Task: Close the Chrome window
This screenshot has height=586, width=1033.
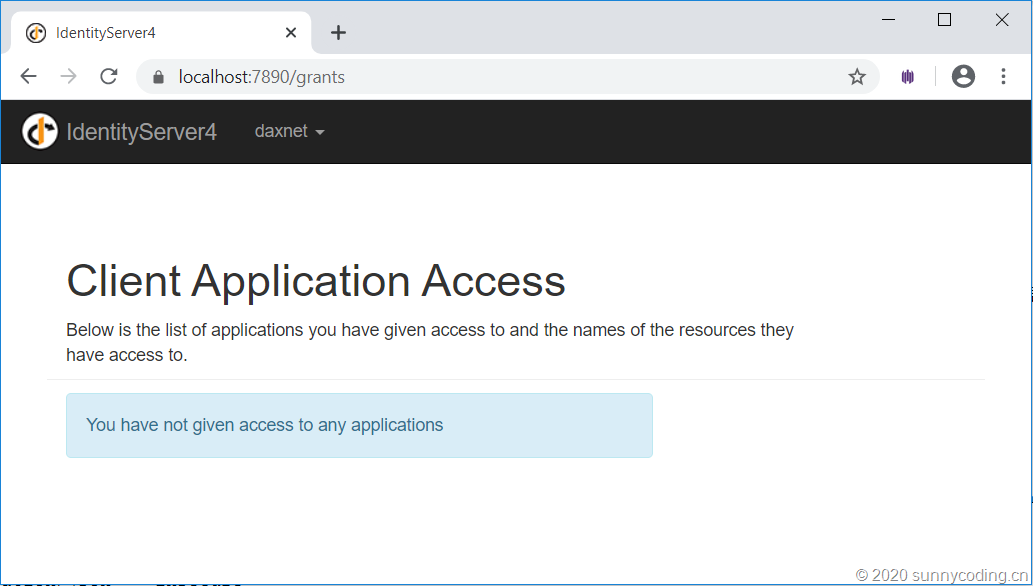Action: [x=1002, y=20]
